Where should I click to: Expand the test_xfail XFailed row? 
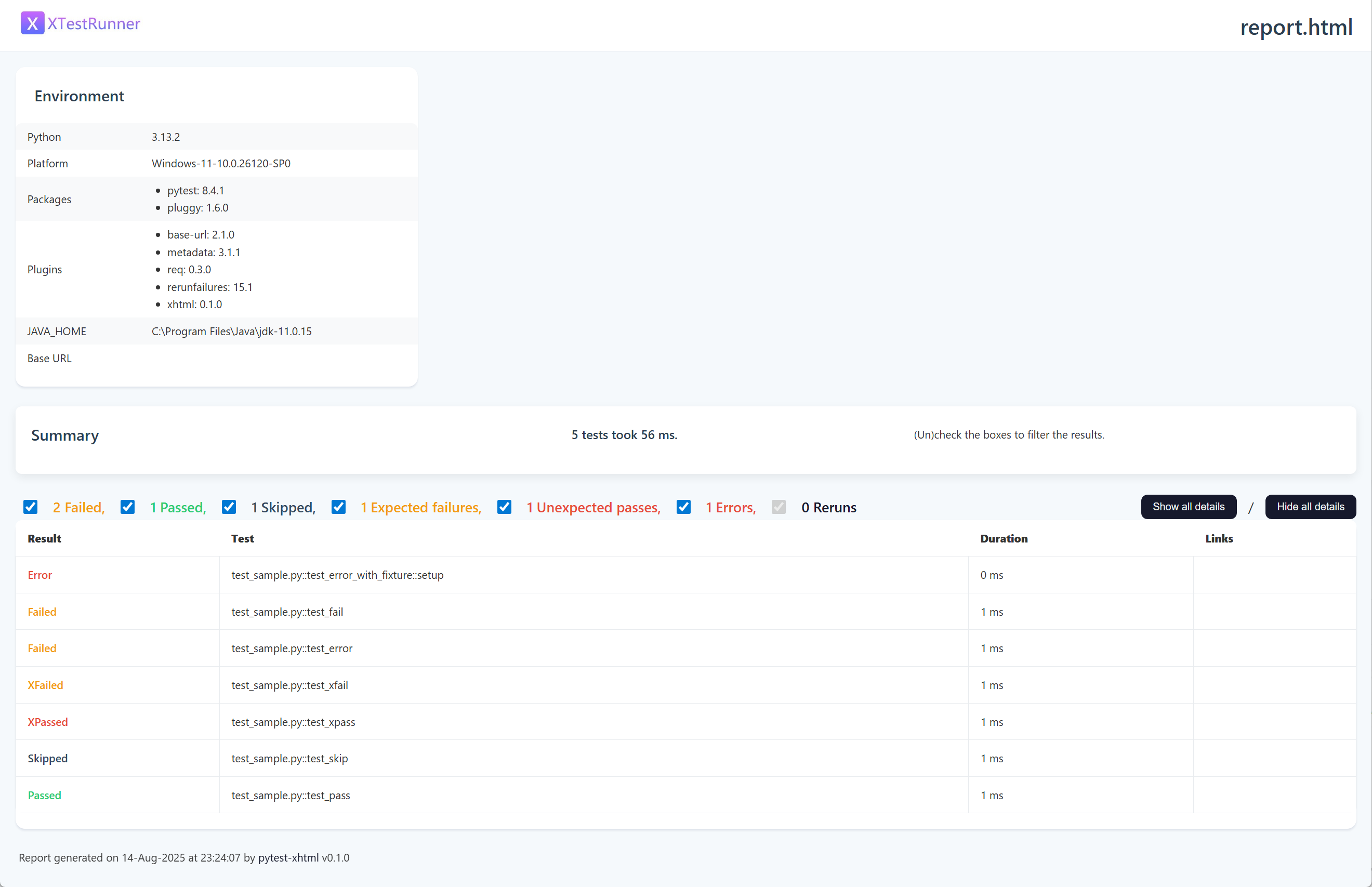(289, 685)
